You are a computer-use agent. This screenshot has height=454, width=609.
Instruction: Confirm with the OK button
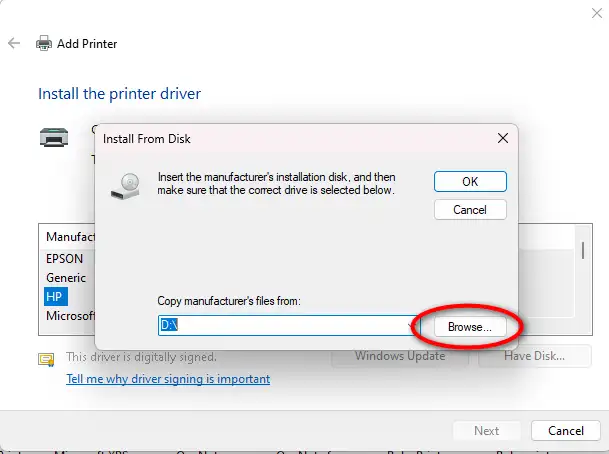470,181
